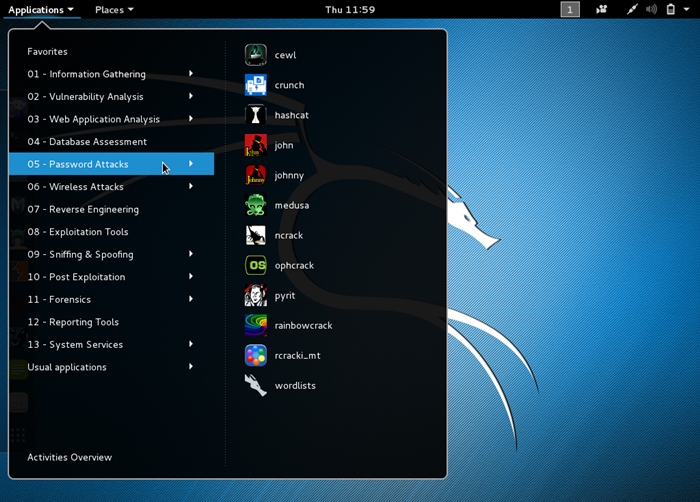Launch the cewl application icon
Viewport: 700px width, 502px height.
click(256, 55)
